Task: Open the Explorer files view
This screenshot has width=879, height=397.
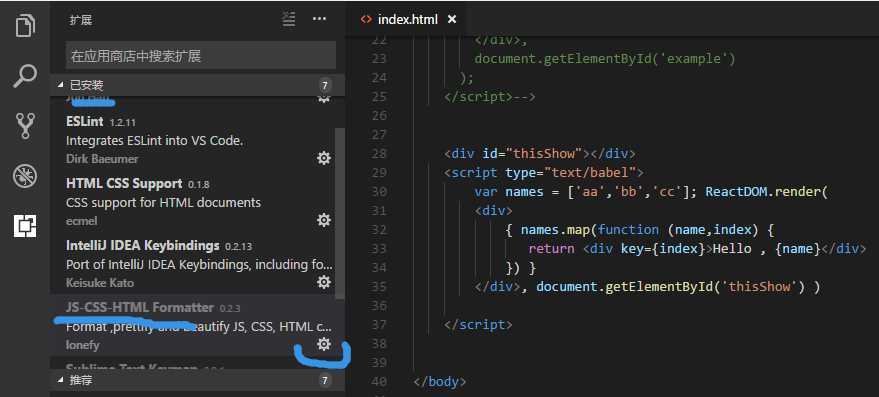Action: point(25,25)
